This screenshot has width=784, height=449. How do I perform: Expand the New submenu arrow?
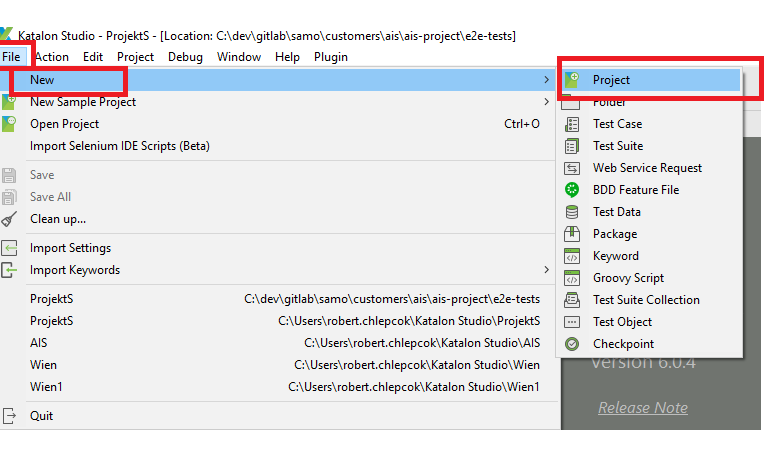[546, 80]
